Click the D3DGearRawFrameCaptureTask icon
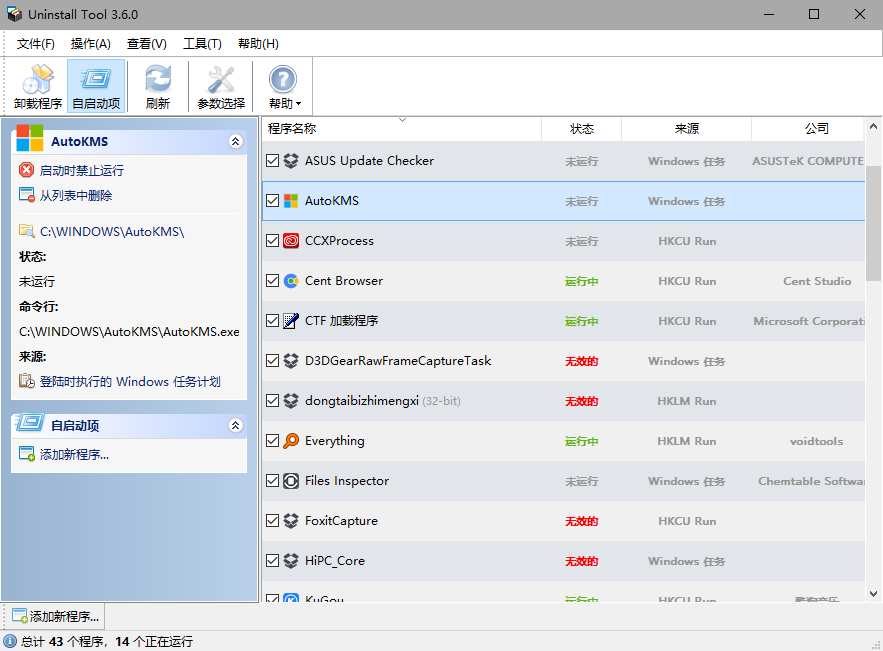This screenshot has width=883, height=651. point(291,361)
